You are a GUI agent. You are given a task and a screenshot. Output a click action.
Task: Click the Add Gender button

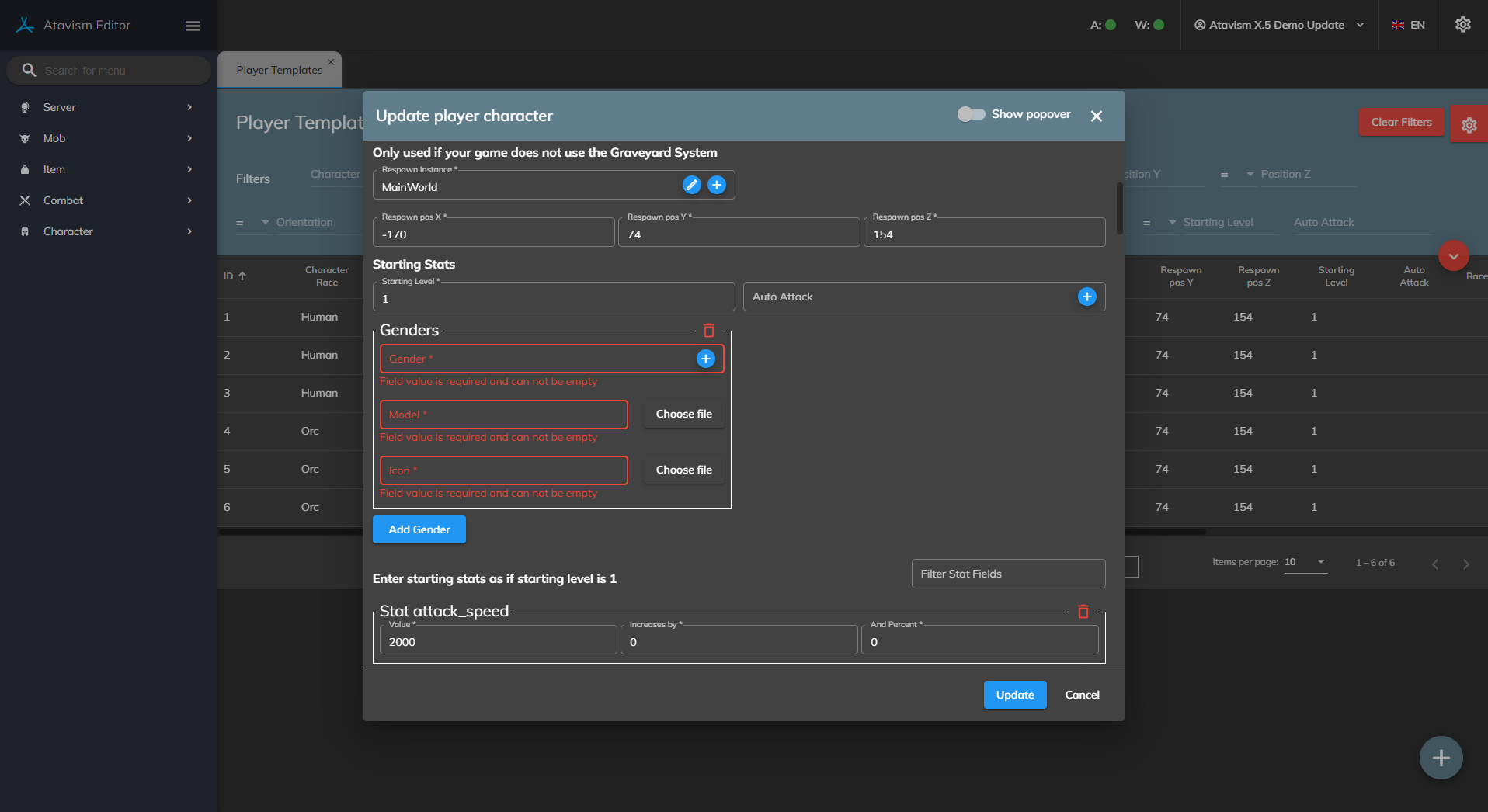[x=419, y=529]
